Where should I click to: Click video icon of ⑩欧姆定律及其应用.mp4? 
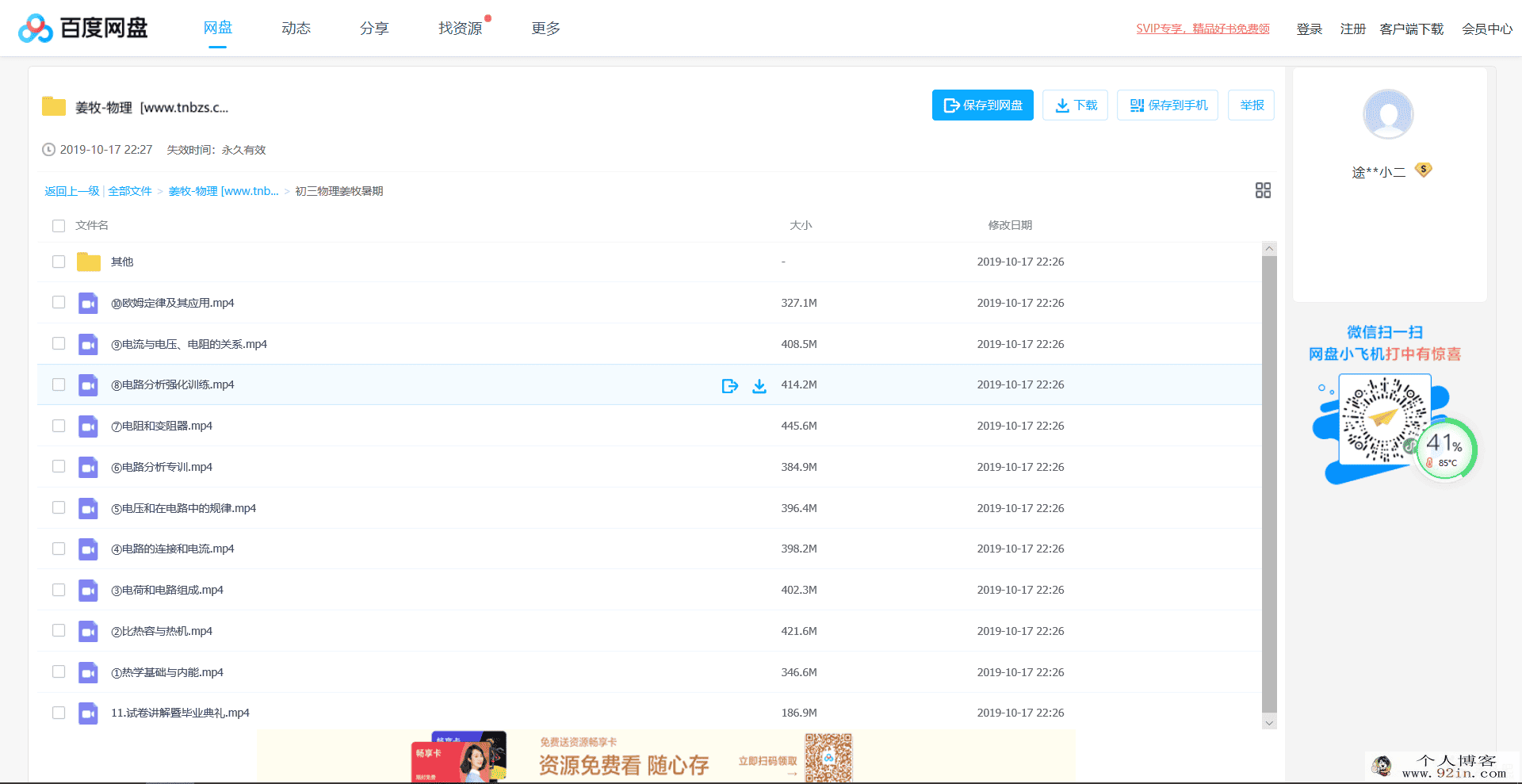(88, 303)
